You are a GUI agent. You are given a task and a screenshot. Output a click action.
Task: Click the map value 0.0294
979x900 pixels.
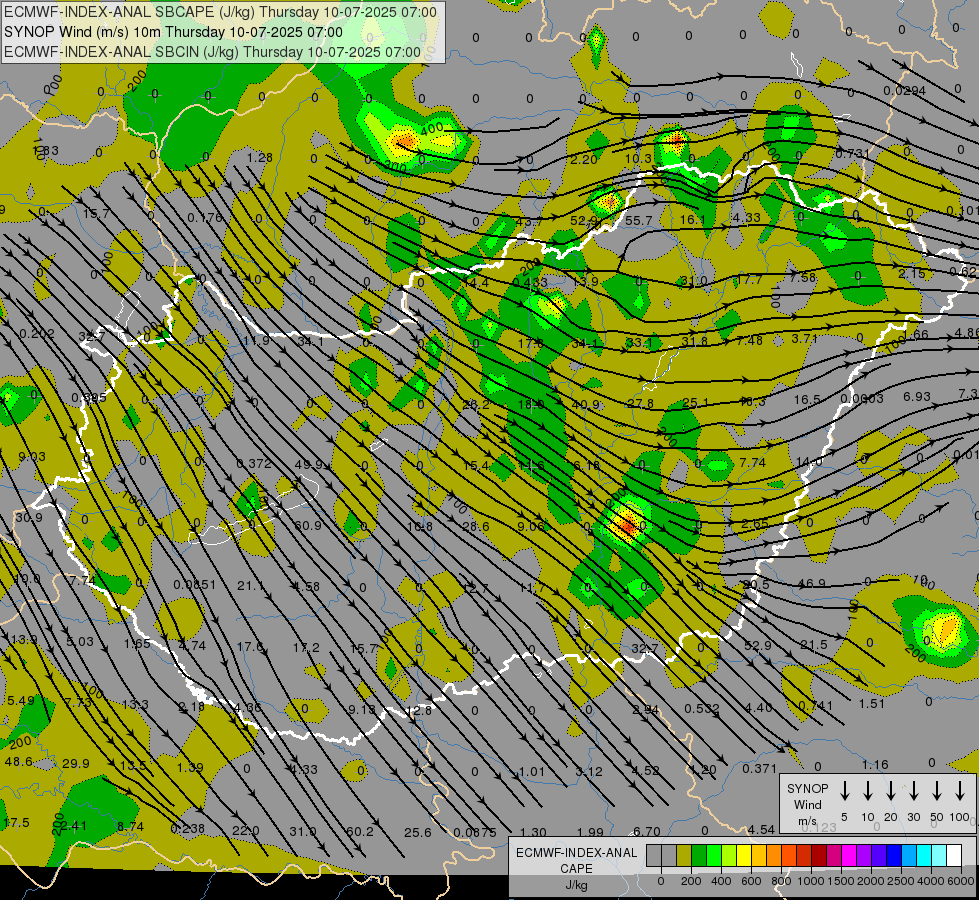pos(904,91)
